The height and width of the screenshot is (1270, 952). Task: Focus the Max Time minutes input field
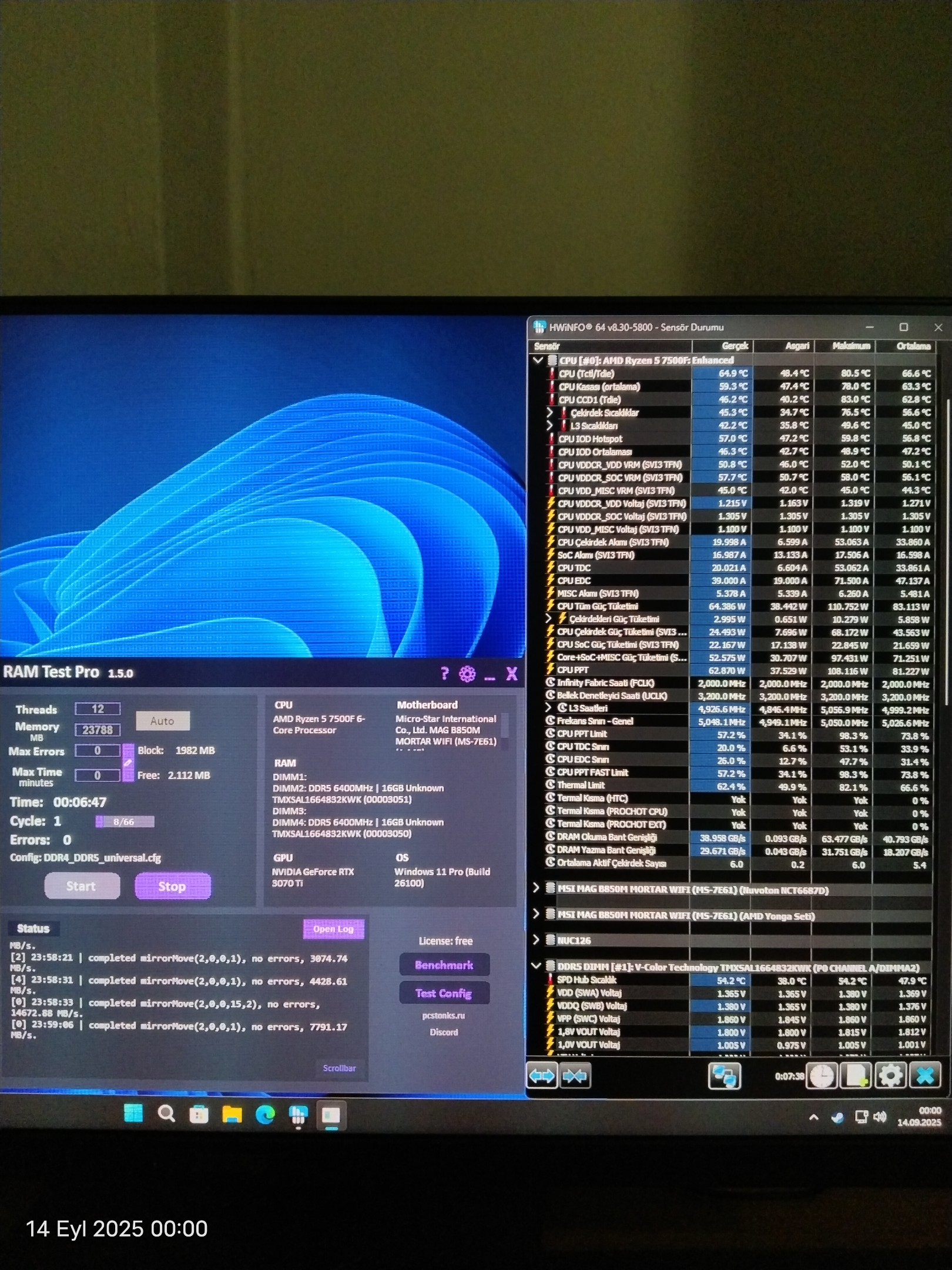(x=98, y=775)
